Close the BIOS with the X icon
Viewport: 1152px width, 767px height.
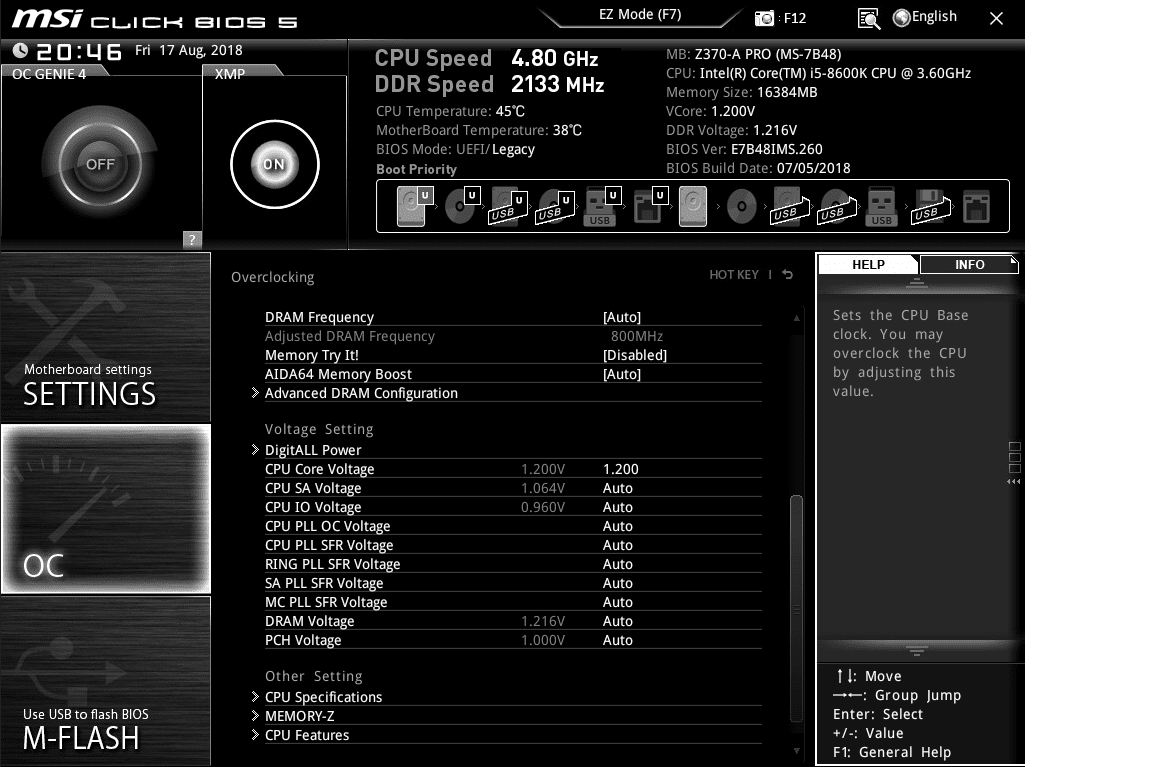click(x=996, y=18)
